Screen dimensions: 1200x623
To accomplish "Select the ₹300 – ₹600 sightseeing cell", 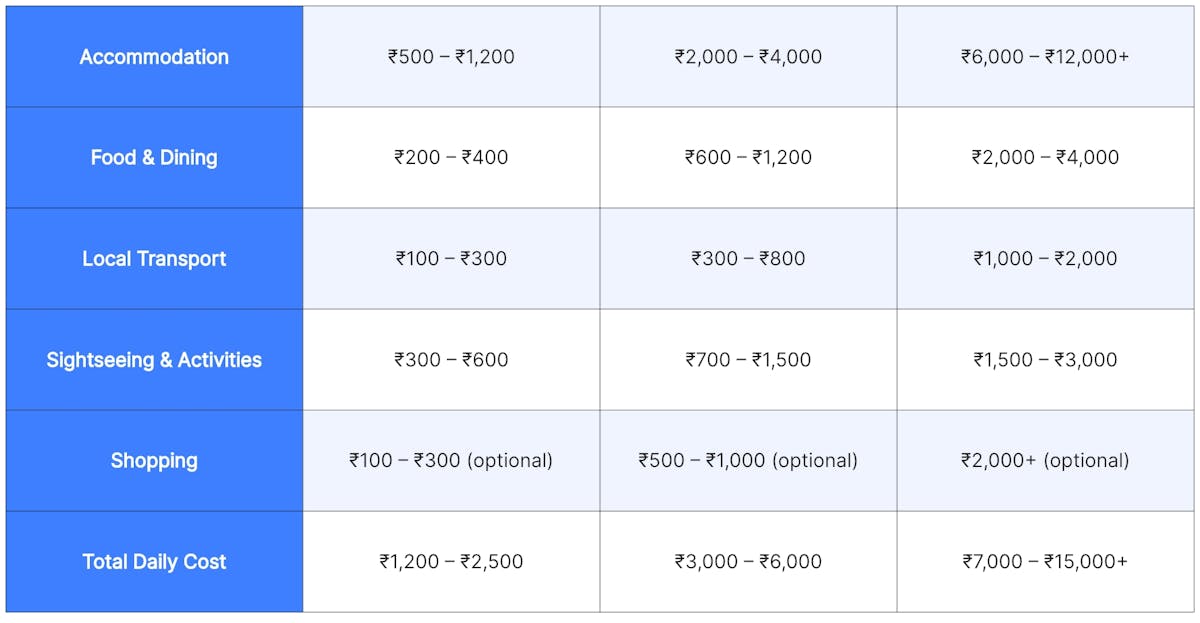I will pyautogui.click(x=451, y=360).
